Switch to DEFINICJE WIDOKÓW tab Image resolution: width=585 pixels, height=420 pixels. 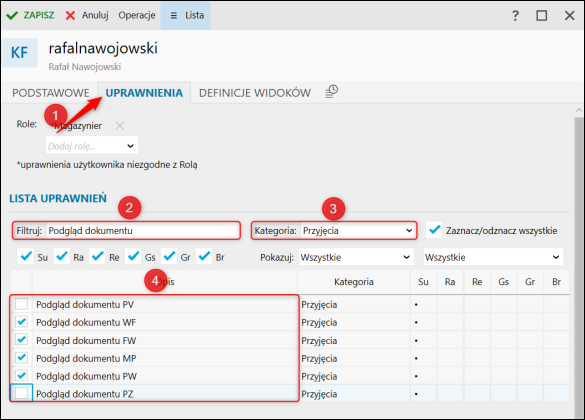[255, 93]
